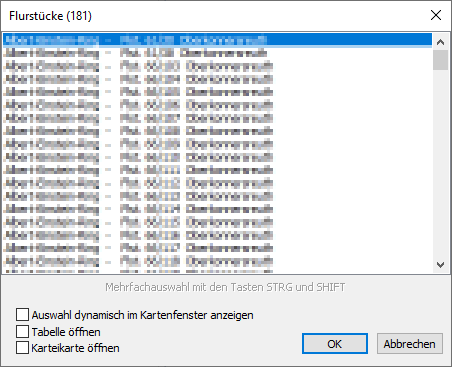
Task: Tick the Karteikarte öffnen checkbox
Action: tap(22, 348)
